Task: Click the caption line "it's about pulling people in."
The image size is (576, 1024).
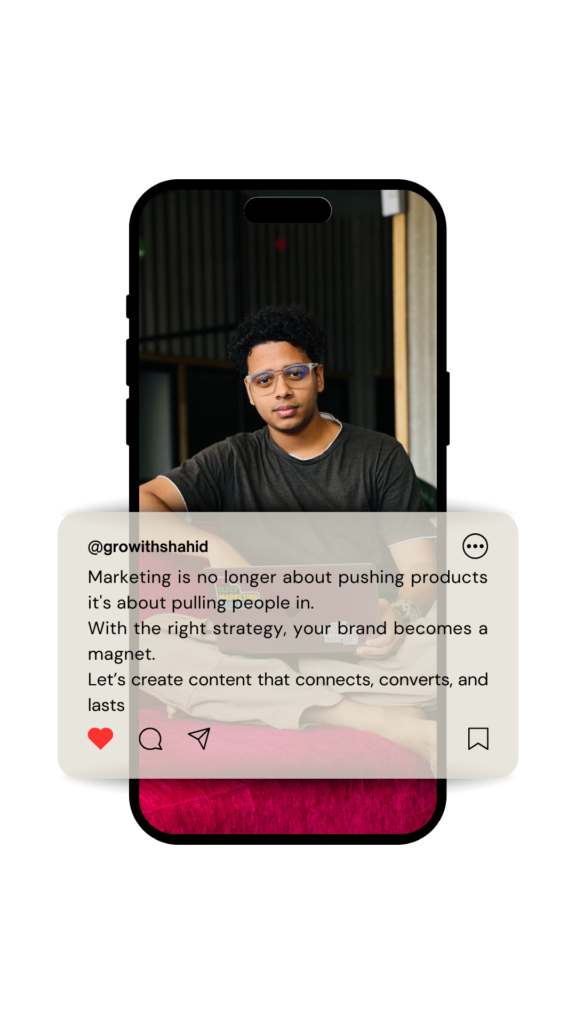Action: click(x=200, y=603)
